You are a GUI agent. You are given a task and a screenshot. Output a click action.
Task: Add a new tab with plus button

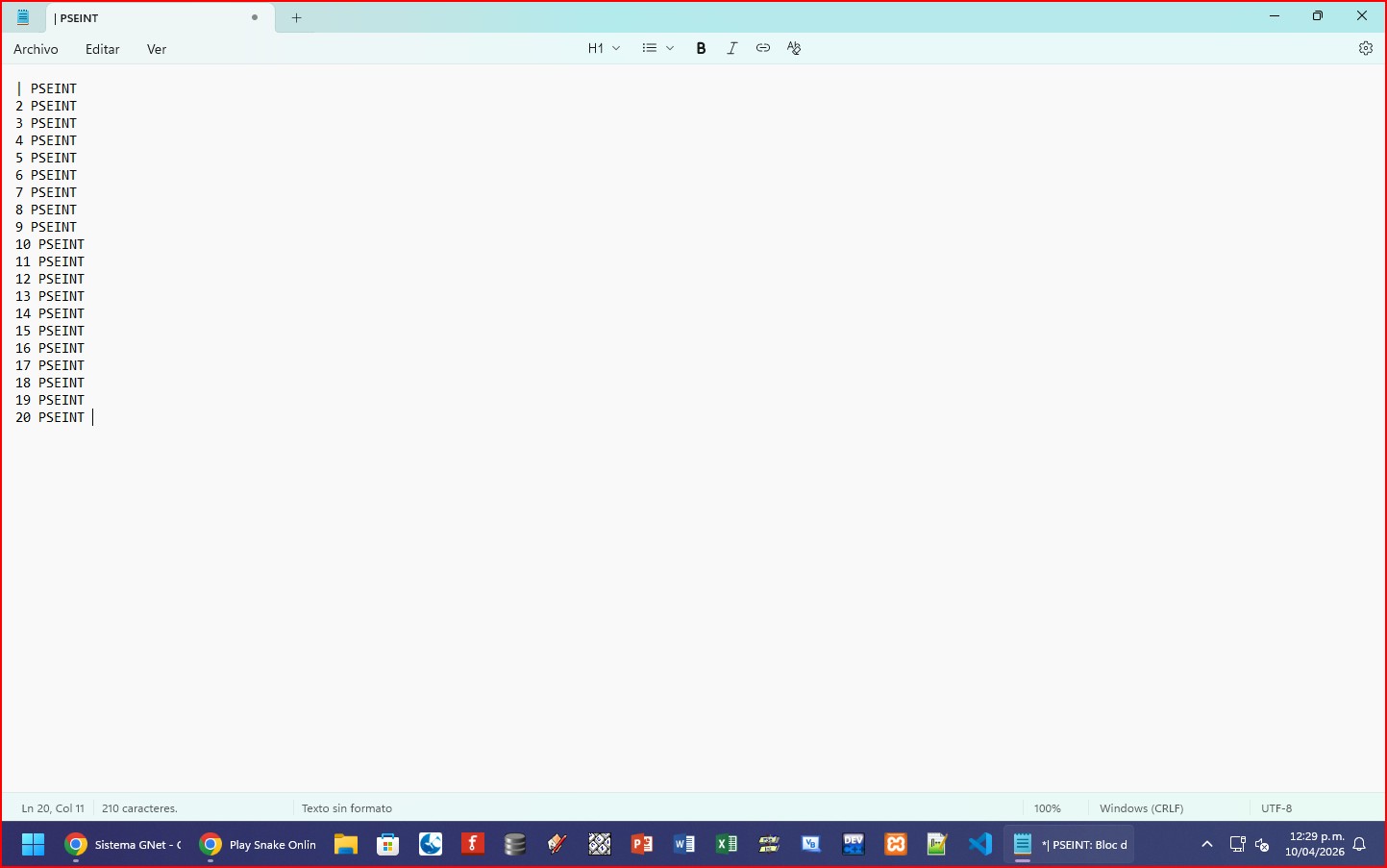[296, 18]
